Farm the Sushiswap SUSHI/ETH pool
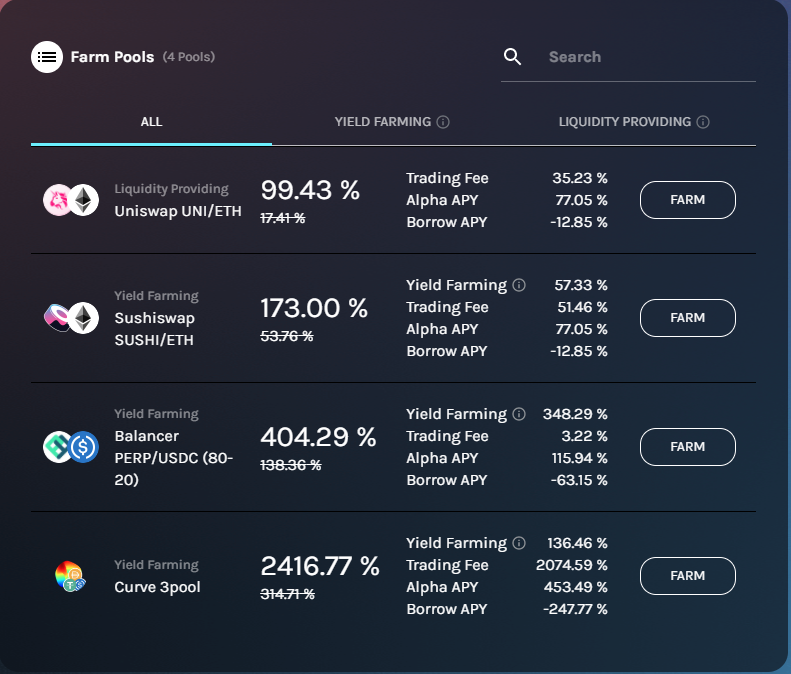The image size is (791, 674). [x=688, y=318]
